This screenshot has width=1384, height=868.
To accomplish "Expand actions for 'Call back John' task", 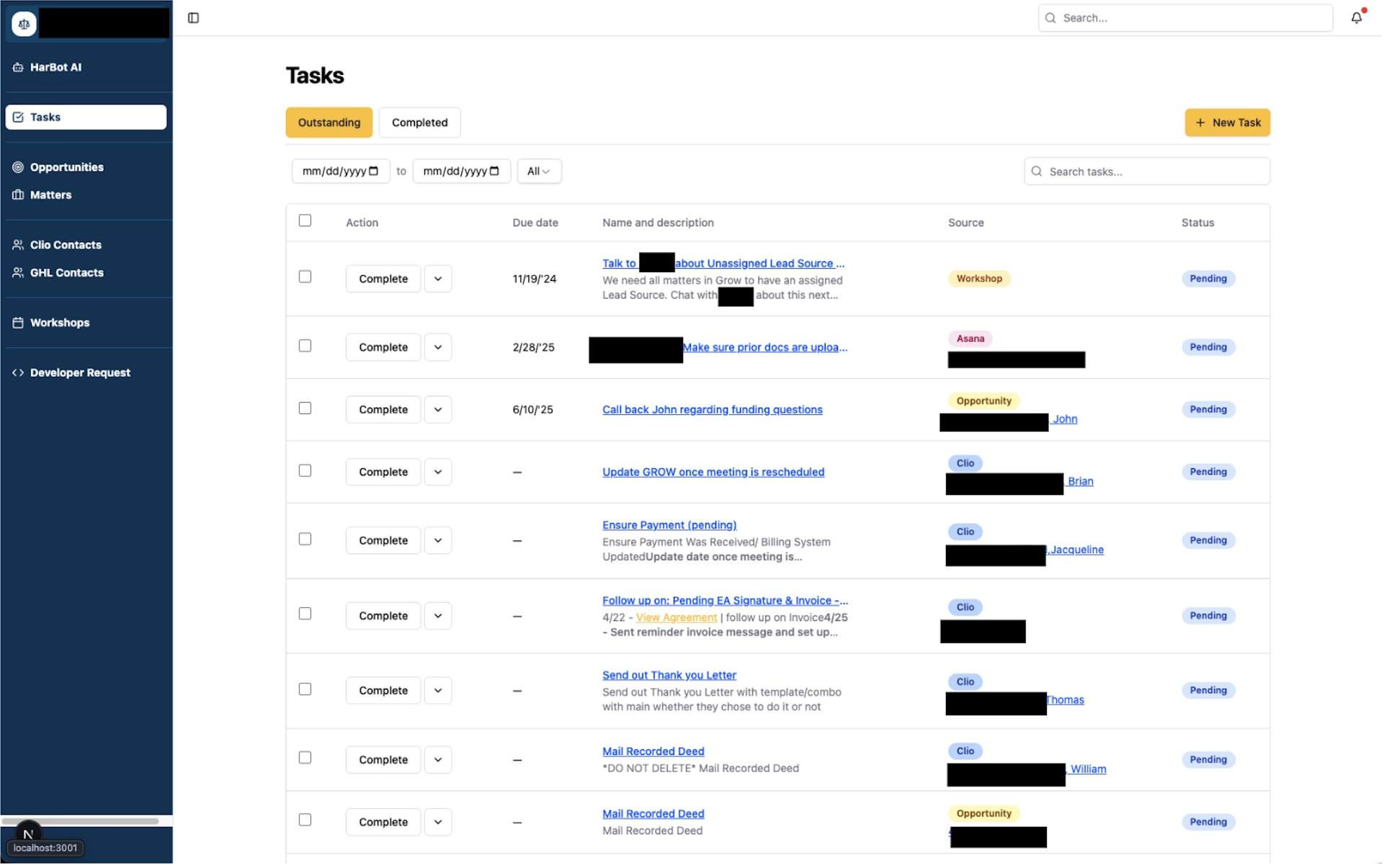I will tap(437, 409).
